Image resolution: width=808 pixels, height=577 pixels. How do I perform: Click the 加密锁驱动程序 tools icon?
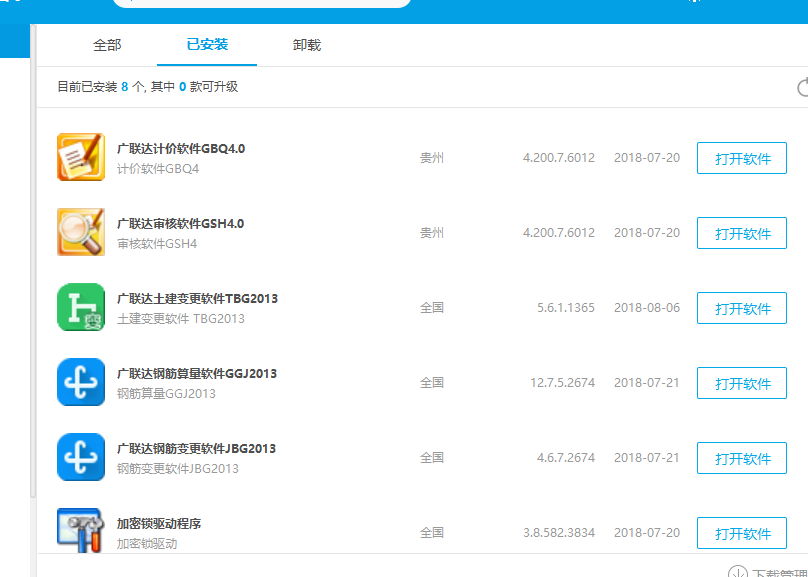[x=81, y=530]
